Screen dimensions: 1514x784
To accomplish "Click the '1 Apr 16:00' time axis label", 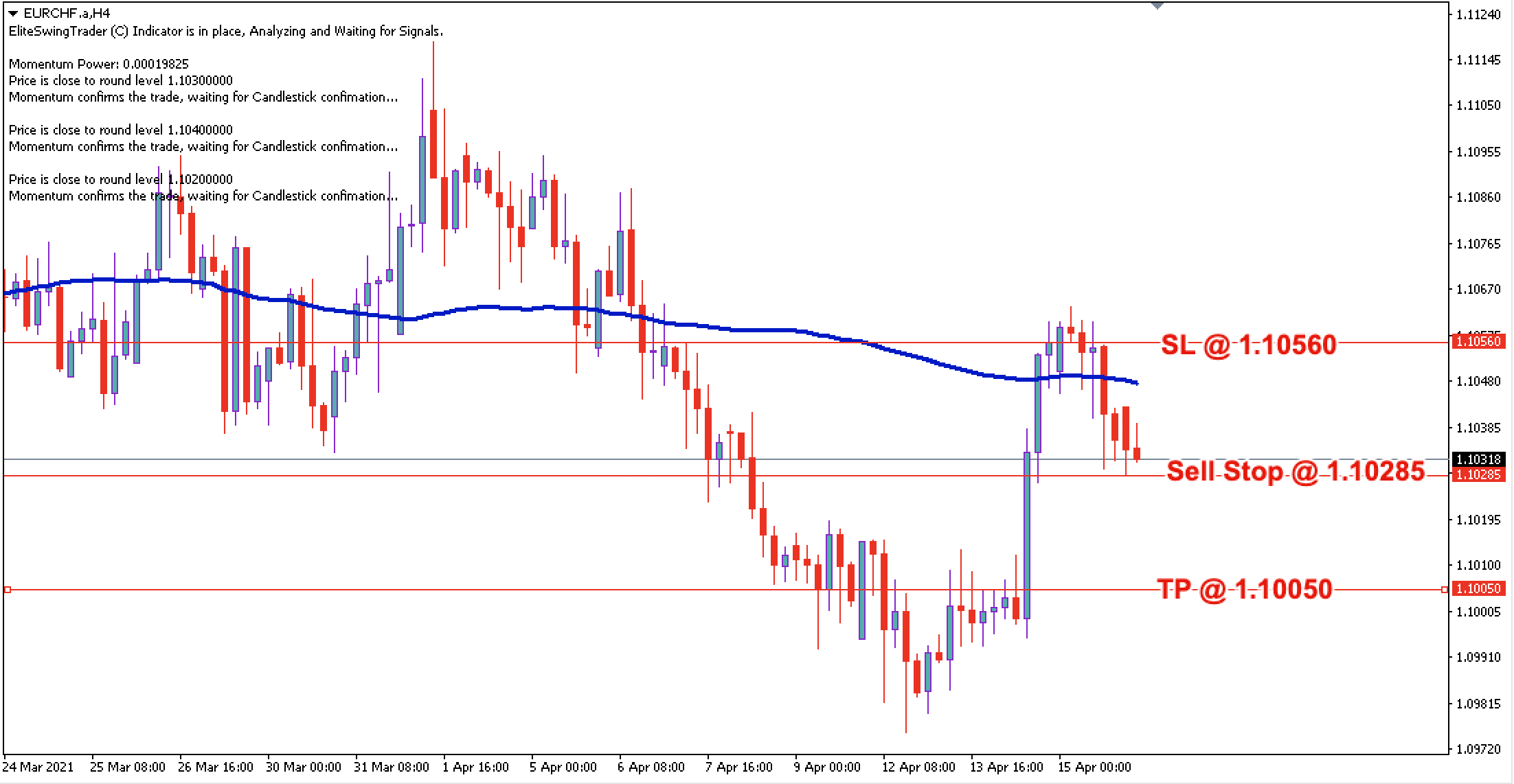I will pos(476,767).
